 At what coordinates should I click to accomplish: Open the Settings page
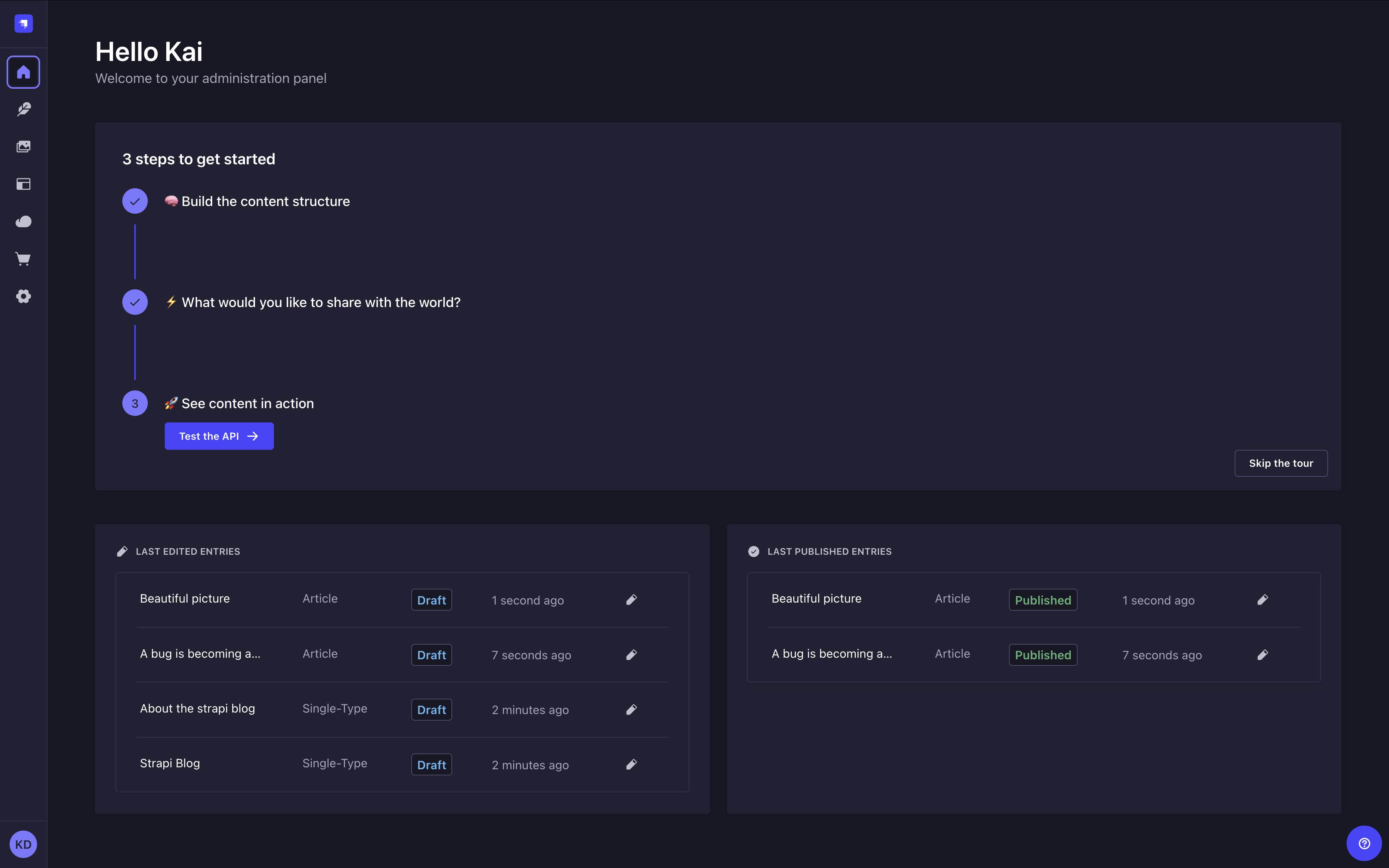pos(23,296)
